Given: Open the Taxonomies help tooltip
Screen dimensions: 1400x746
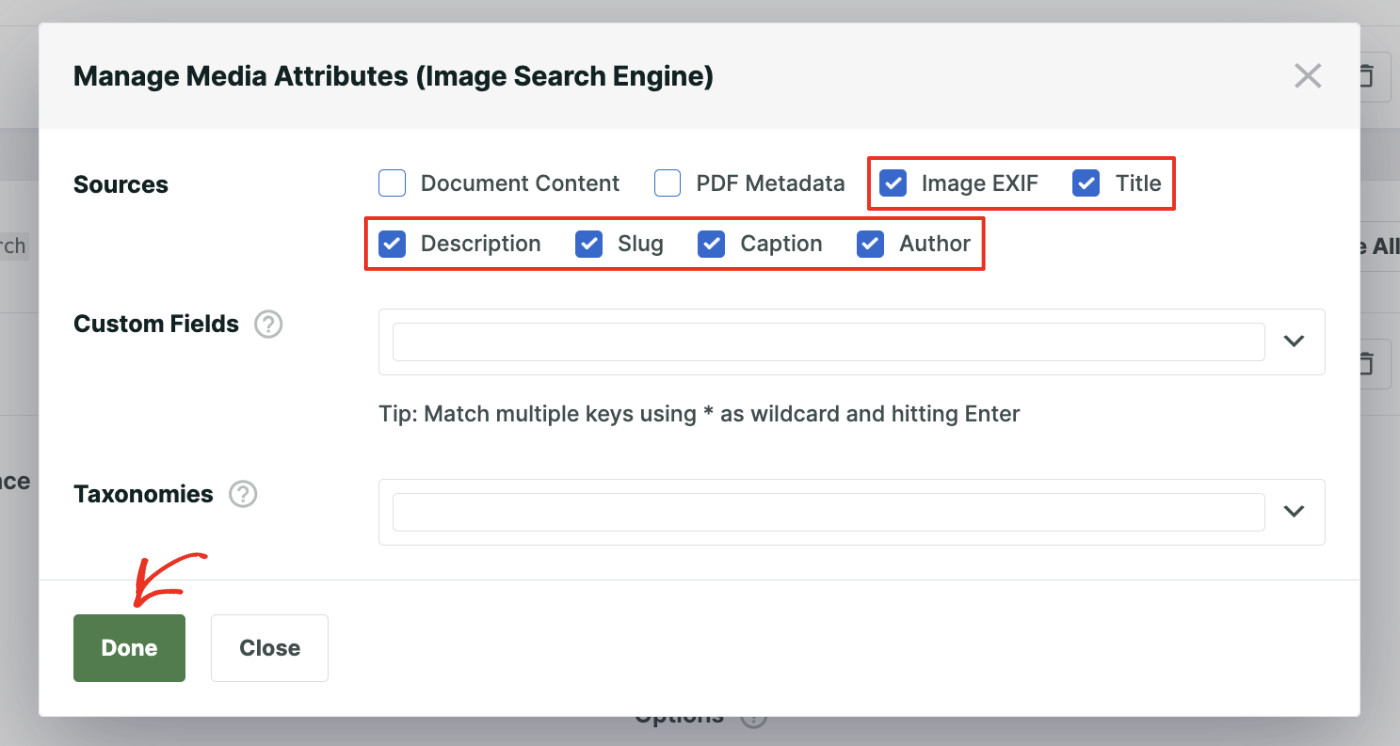Looking at the screenshot, I should click(x=242, y=493).
